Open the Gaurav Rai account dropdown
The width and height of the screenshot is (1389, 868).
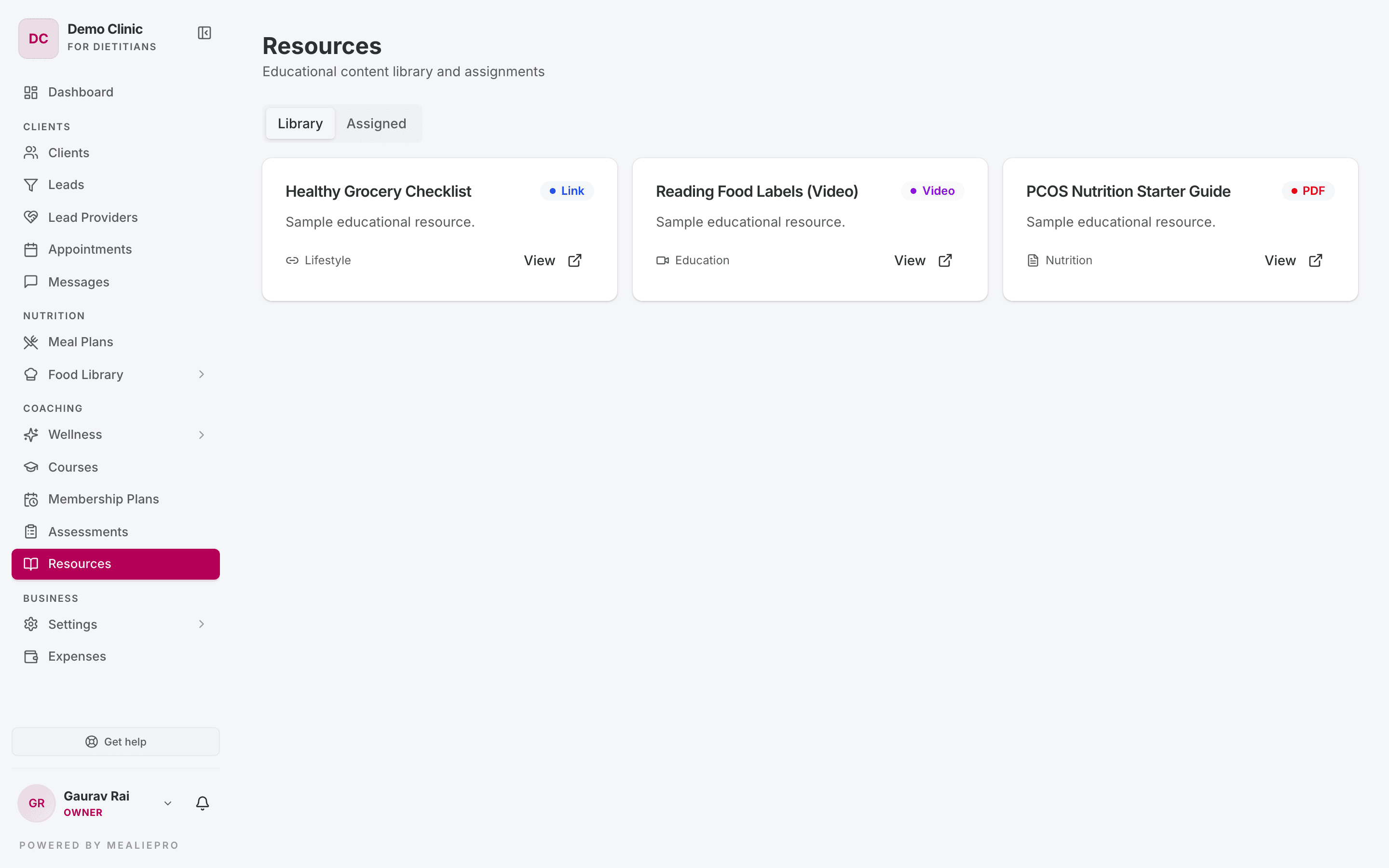point(168,803)
